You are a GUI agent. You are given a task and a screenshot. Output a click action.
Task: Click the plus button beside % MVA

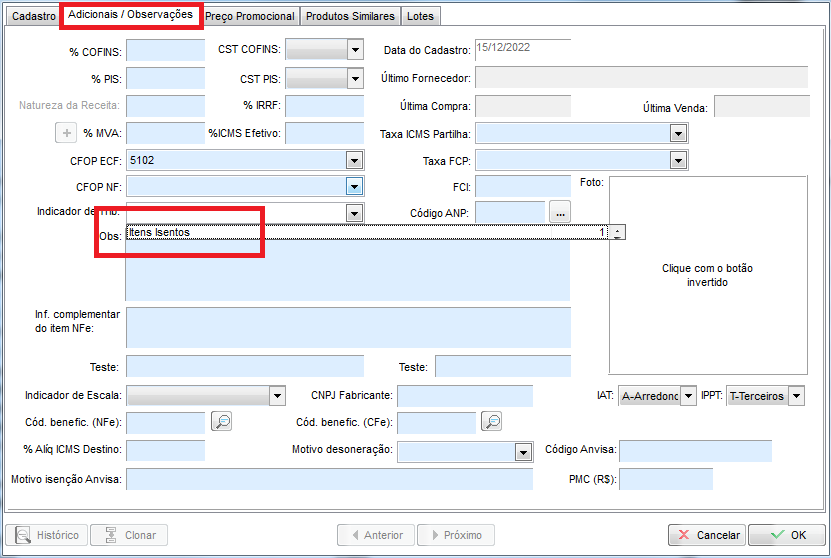point(65,133)
